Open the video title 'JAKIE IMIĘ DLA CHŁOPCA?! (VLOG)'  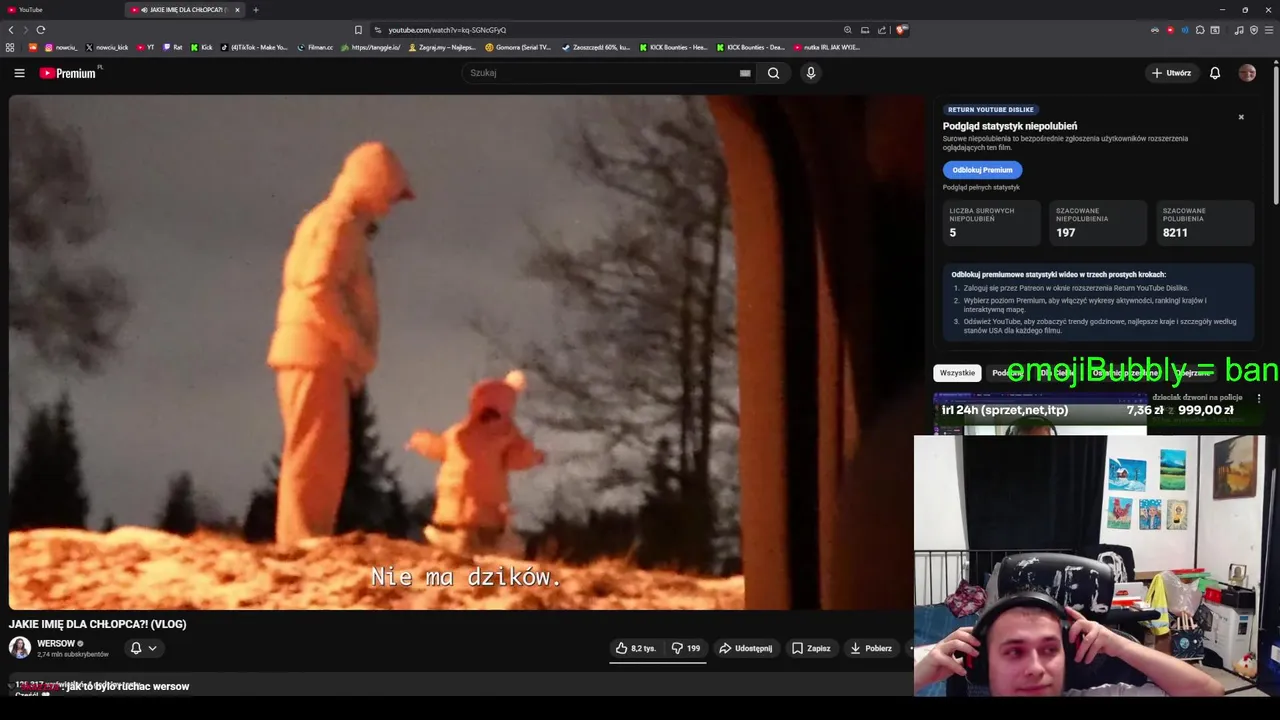pyautogui.click(x=98, y=624)
